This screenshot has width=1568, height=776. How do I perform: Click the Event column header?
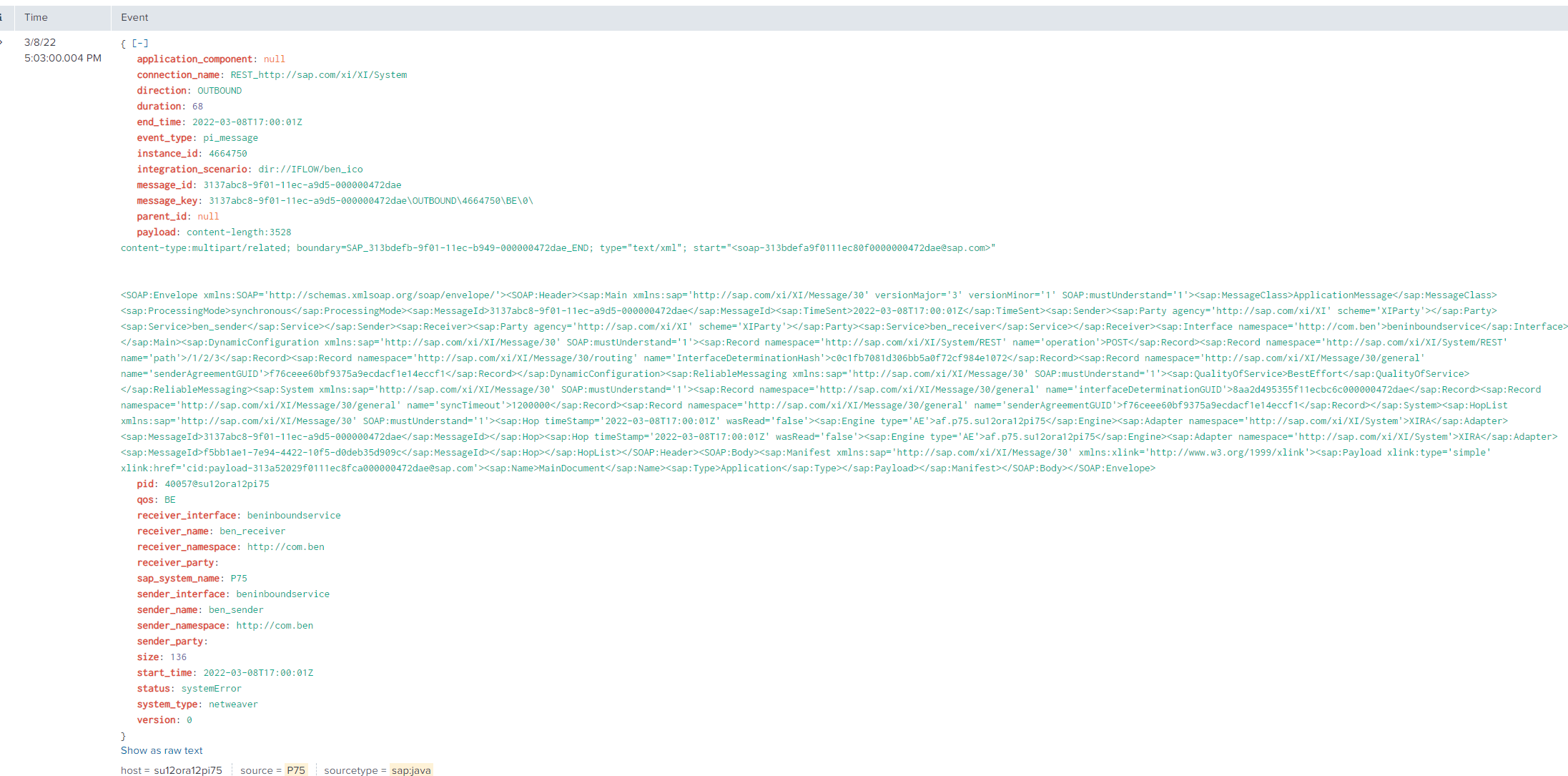point(134,17)
